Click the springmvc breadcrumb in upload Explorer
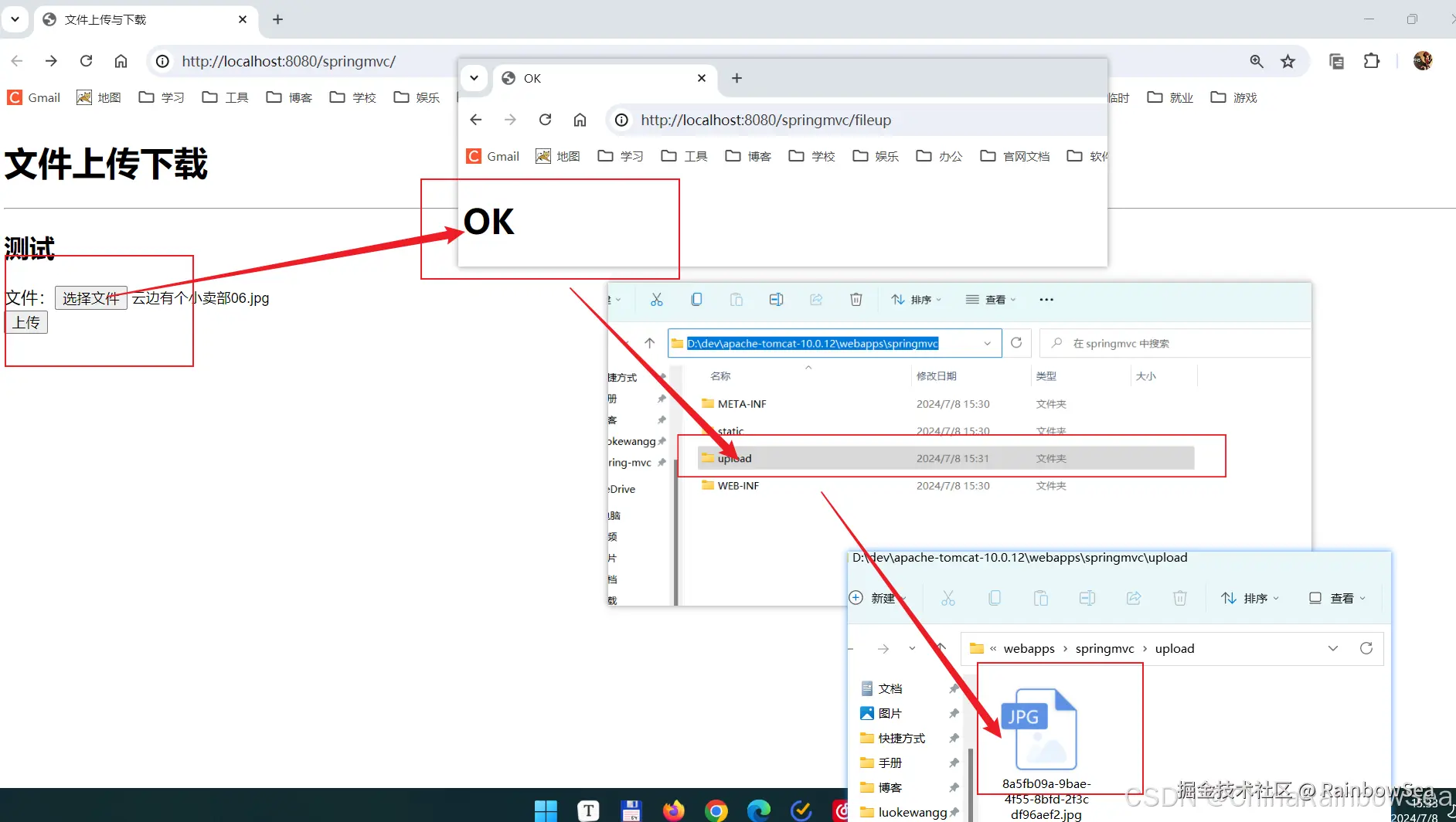 [x=1104, y=648]
